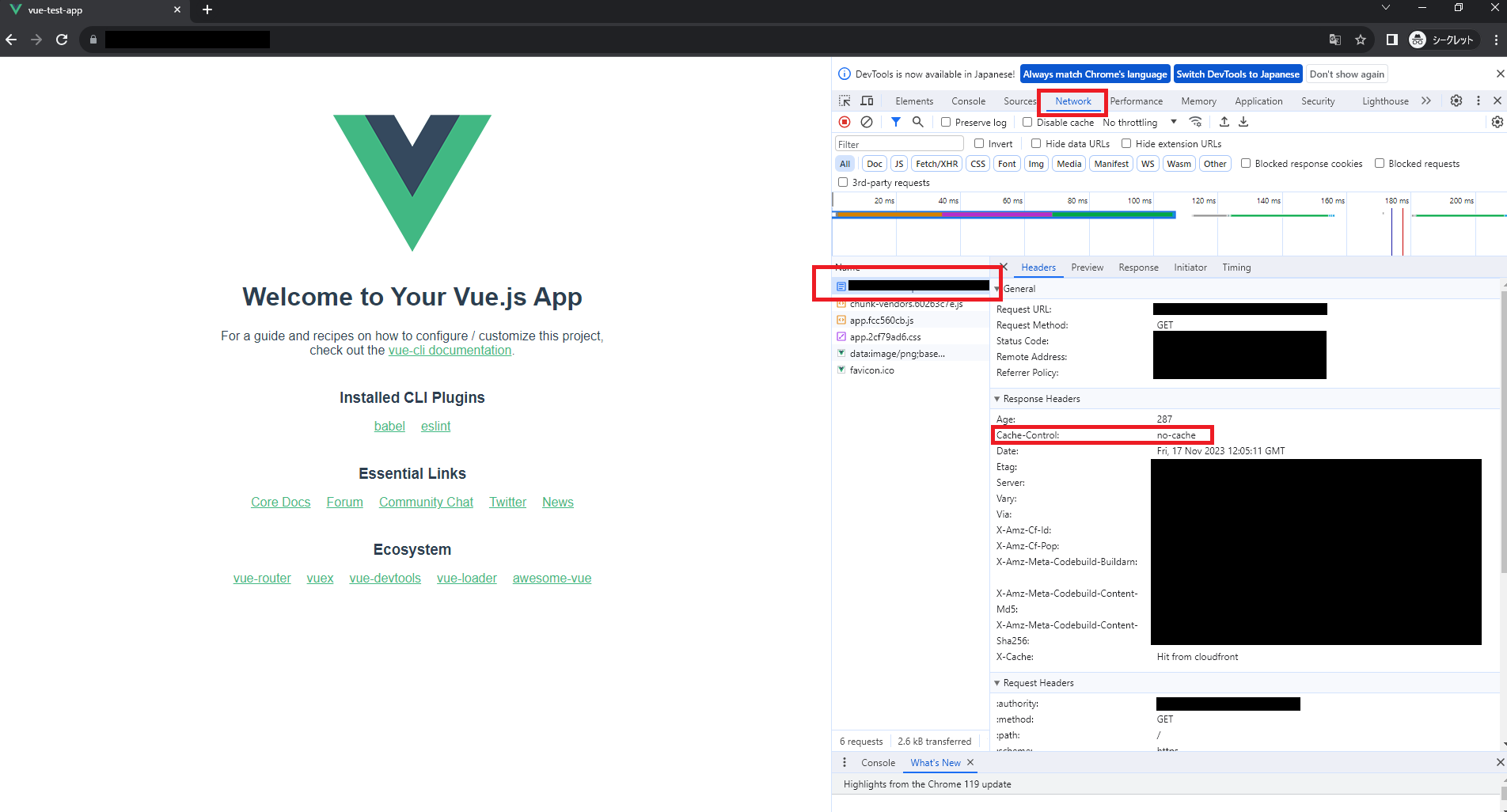
Task: Open the Application panel
Action: click(x=1258, y=101)
